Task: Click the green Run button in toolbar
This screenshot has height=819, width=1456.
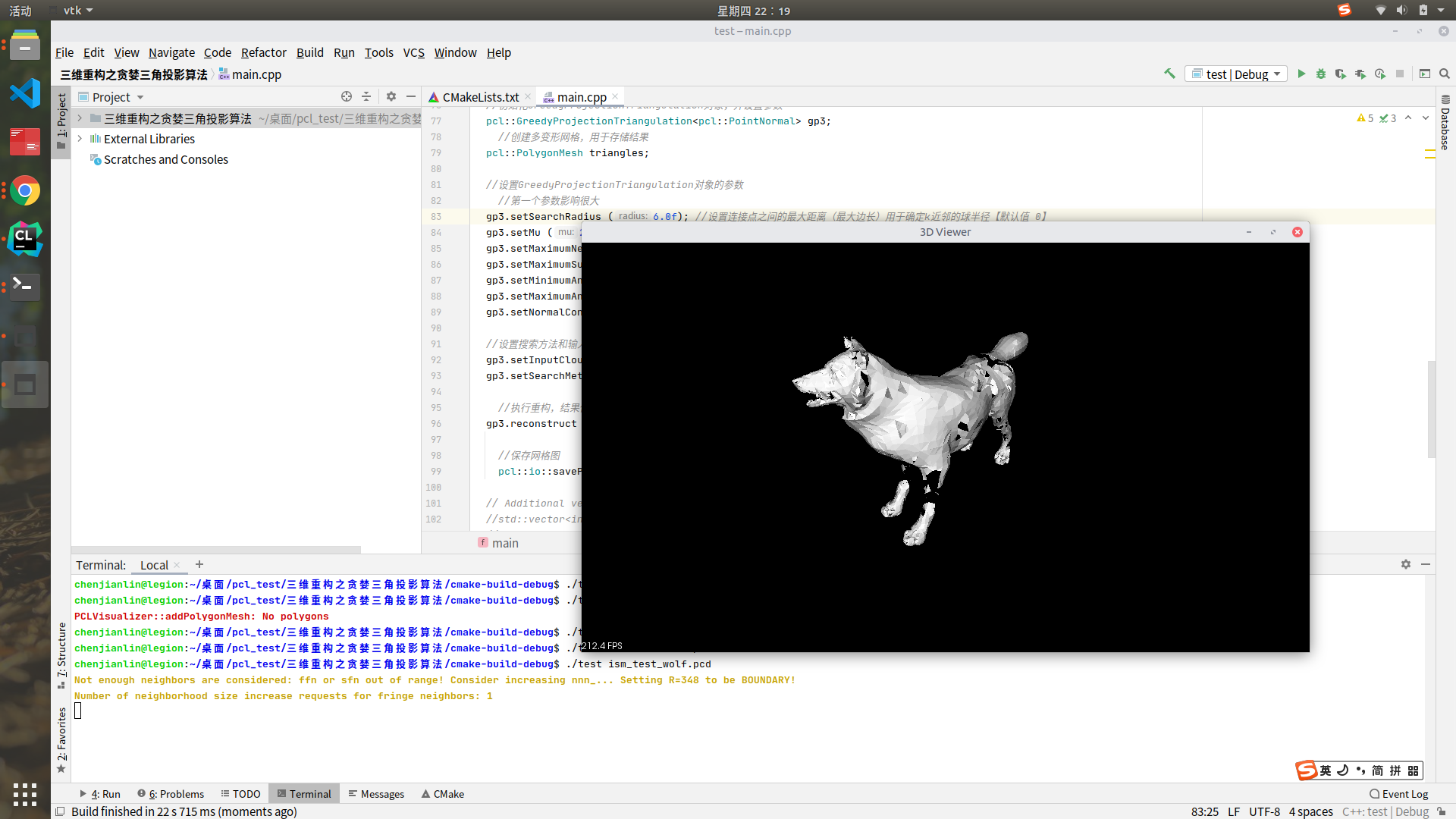Action: pyautogui.click(x=1301, y=74)
